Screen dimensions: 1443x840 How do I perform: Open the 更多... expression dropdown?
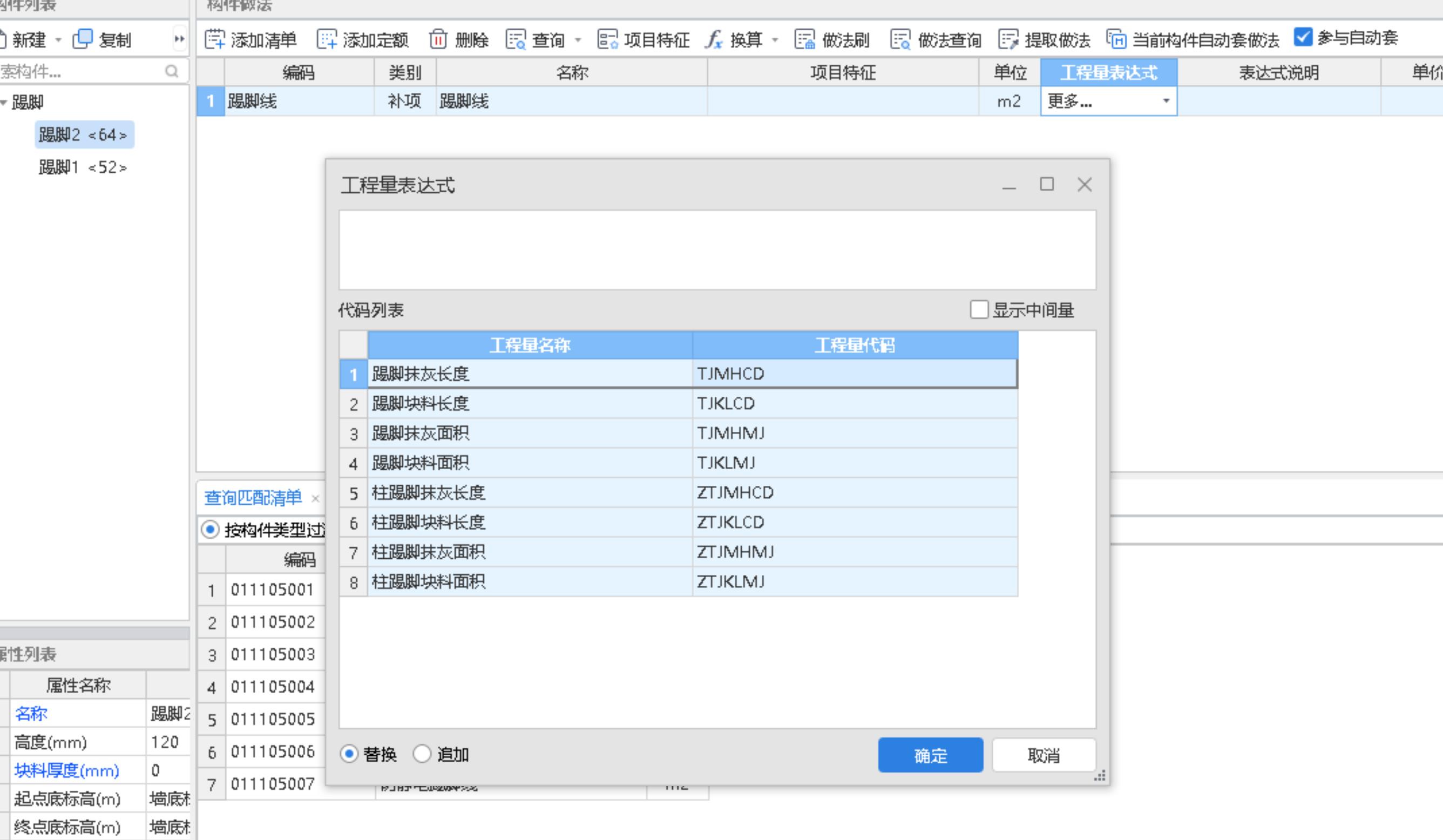(1166, 101)
